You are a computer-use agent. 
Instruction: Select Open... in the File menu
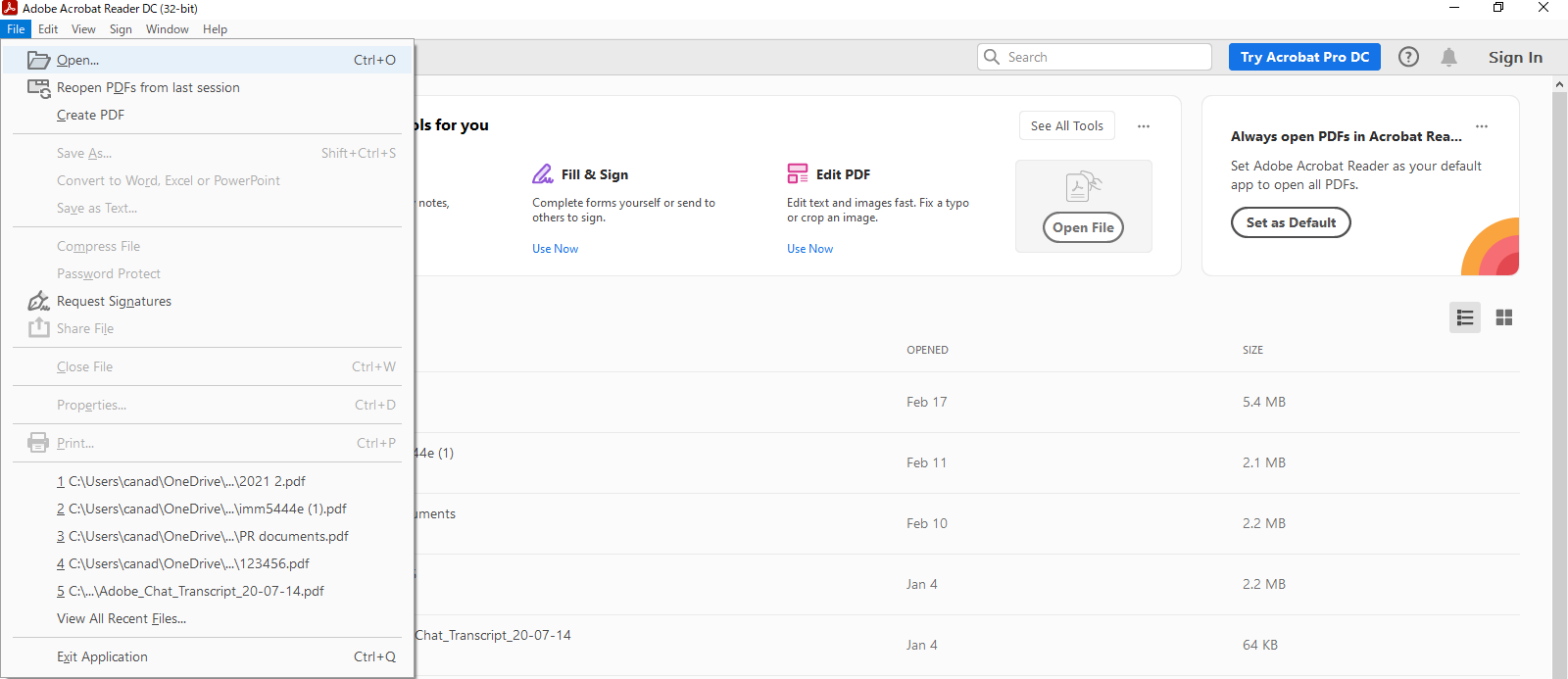pos(208,60)
